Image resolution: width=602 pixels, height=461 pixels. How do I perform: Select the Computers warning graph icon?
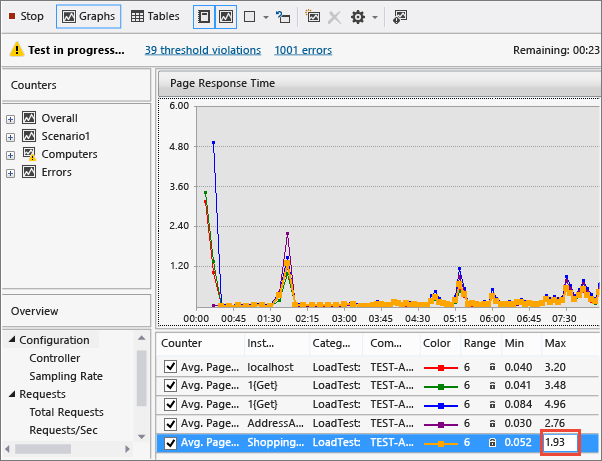[x=29, y=154]
